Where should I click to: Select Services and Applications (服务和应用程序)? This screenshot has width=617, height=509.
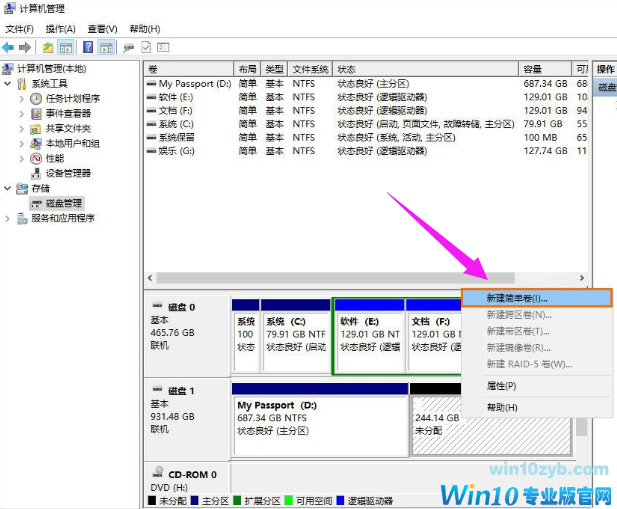[x=63, y=218]
